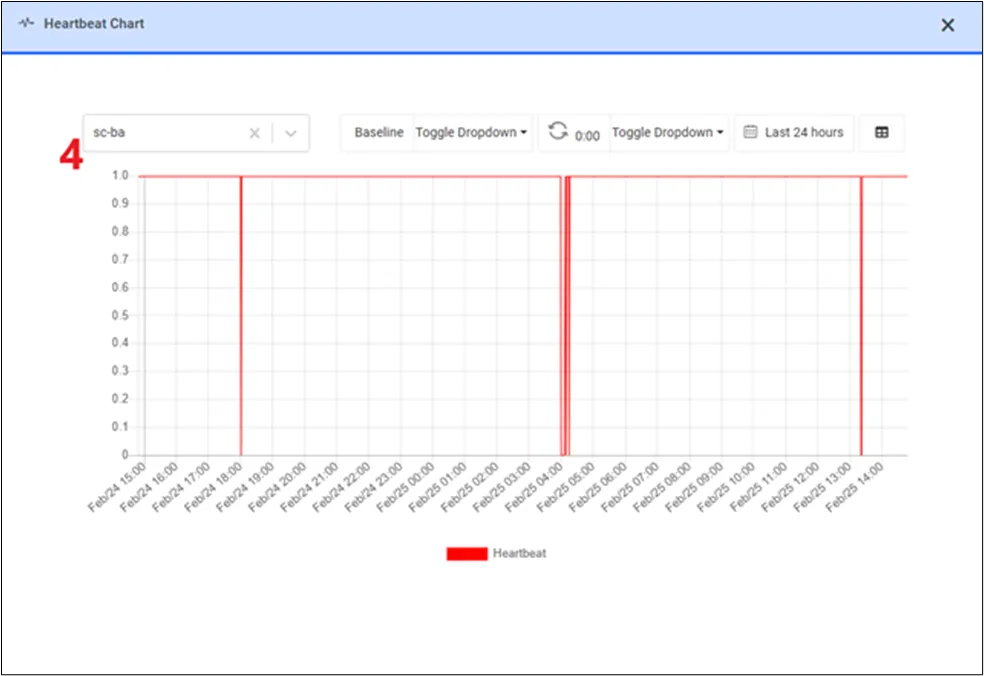Screen dimensions: 984x676
Task: Click the 1.0 y-axis value
Action: pos(120,176)
